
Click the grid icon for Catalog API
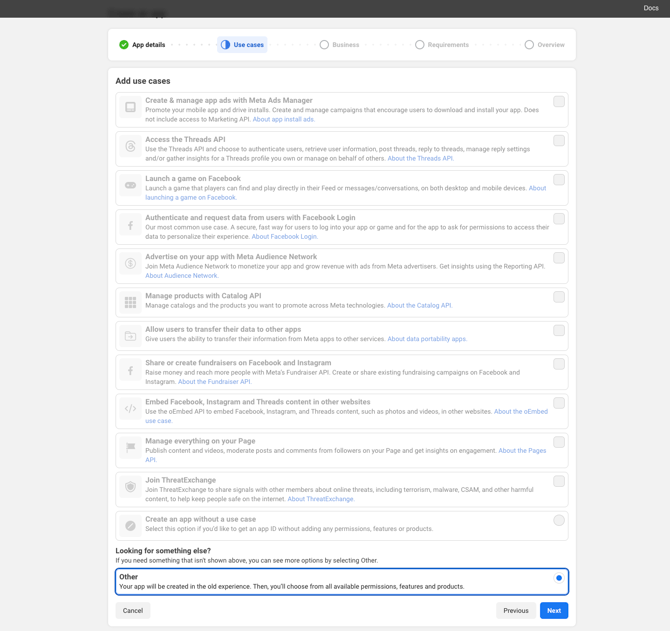click(x=130, y=302)
